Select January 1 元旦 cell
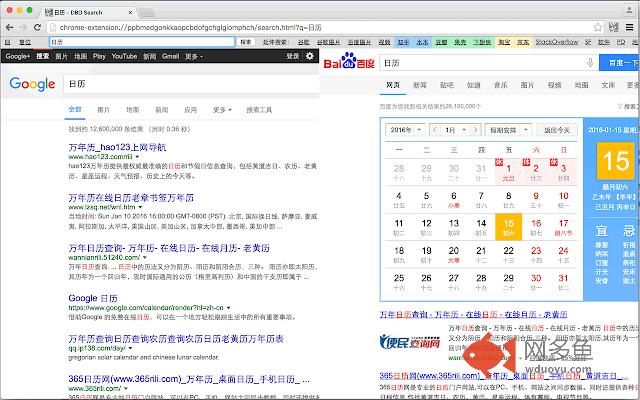This screenshot has height=400, width=640. (x=509, y=172)
